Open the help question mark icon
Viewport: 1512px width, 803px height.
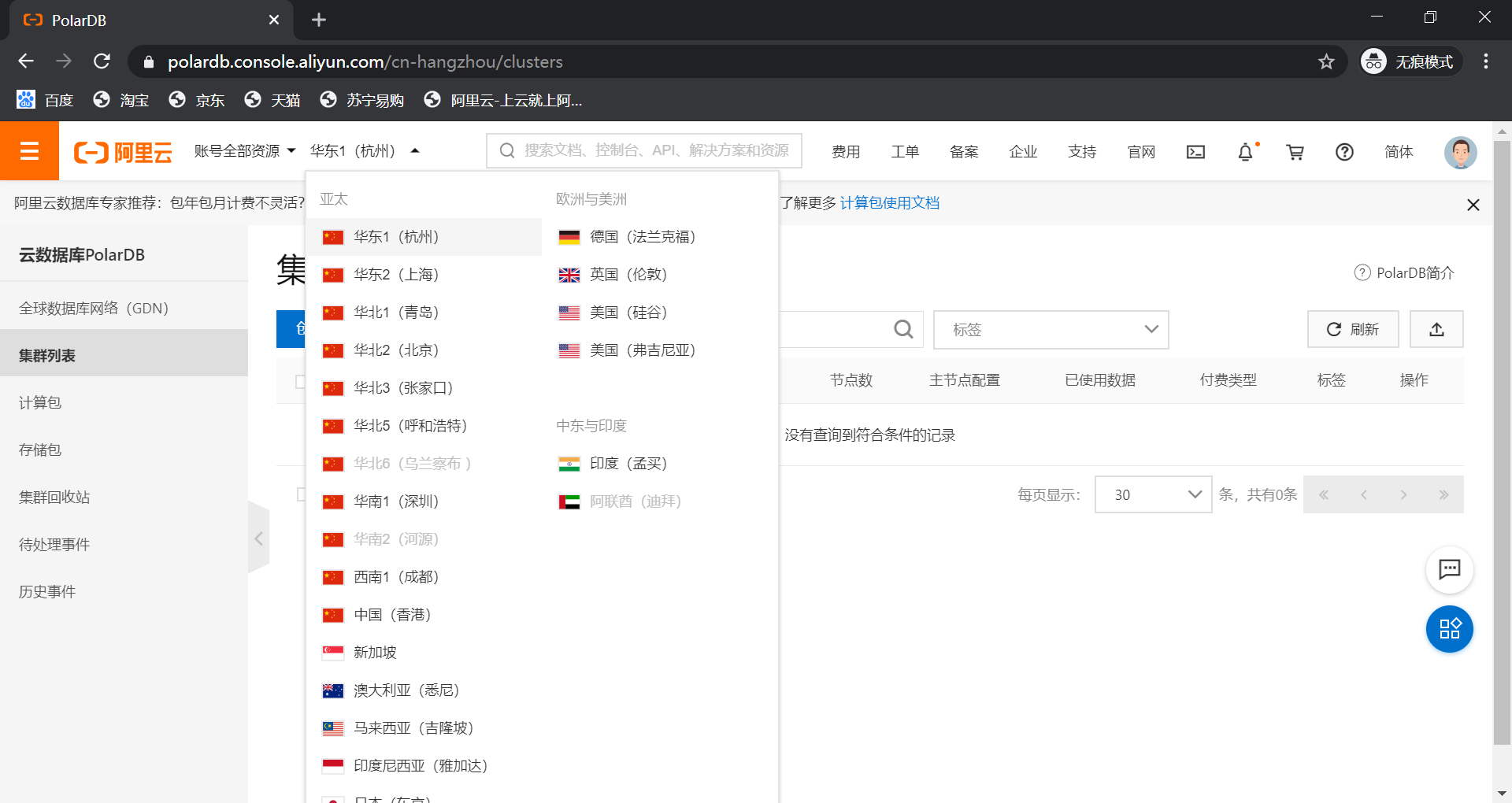click(x=1344, y=152)
